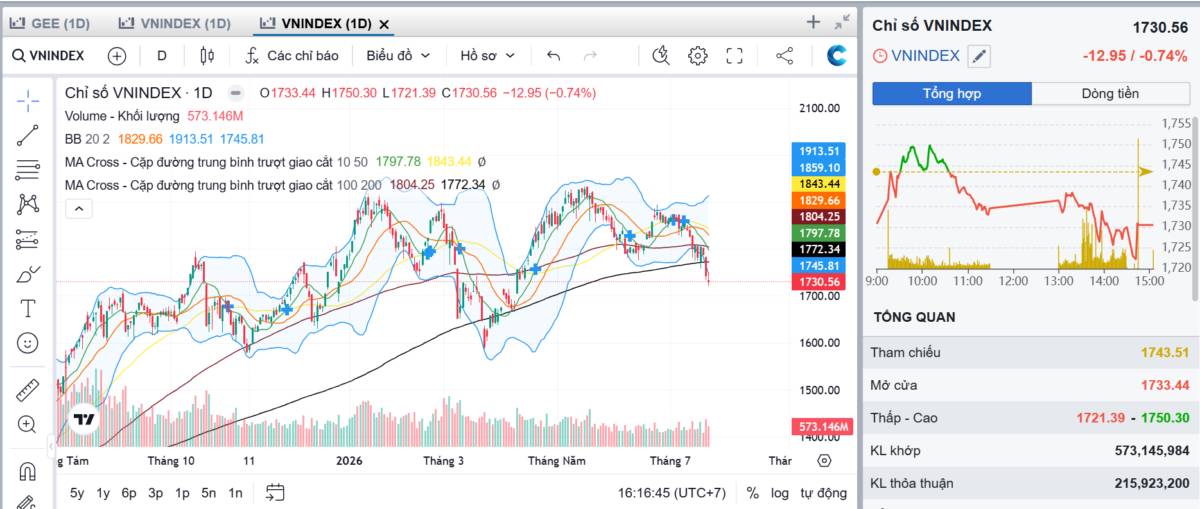Switch to the second VNINDEX (1D) tab

click(x=174, y=23)
